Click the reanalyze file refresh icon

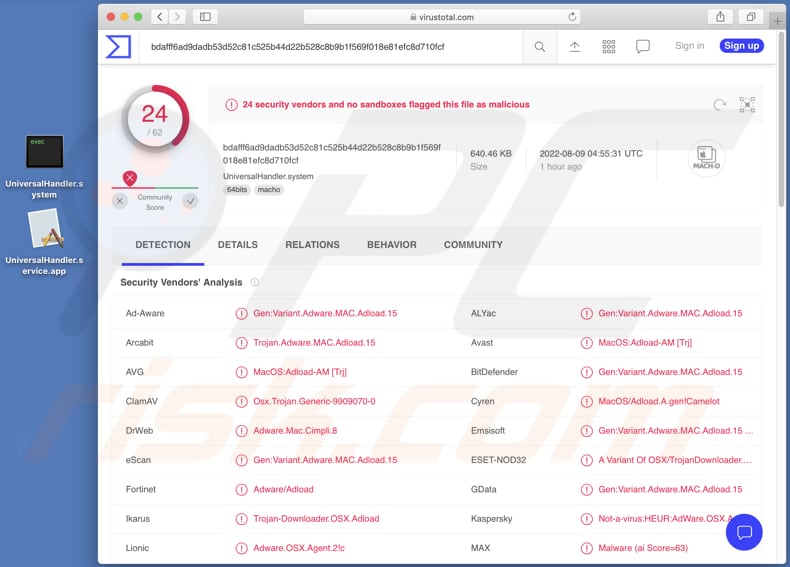tap(719, 105)
